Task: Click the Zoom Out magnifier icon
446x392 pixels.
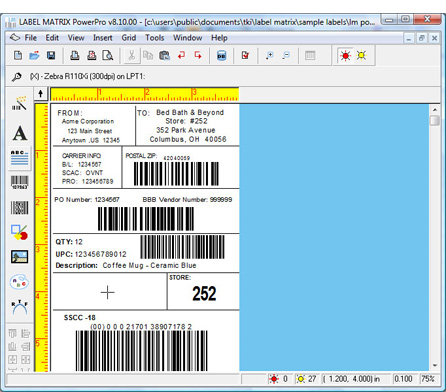Action: [x=286, y=55]
